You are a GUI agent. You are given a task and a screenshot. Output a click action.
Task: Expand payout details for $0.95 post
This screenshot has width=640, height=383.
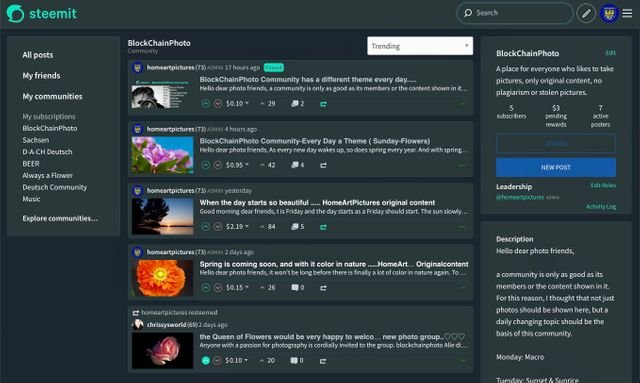(x=237, y=165)
